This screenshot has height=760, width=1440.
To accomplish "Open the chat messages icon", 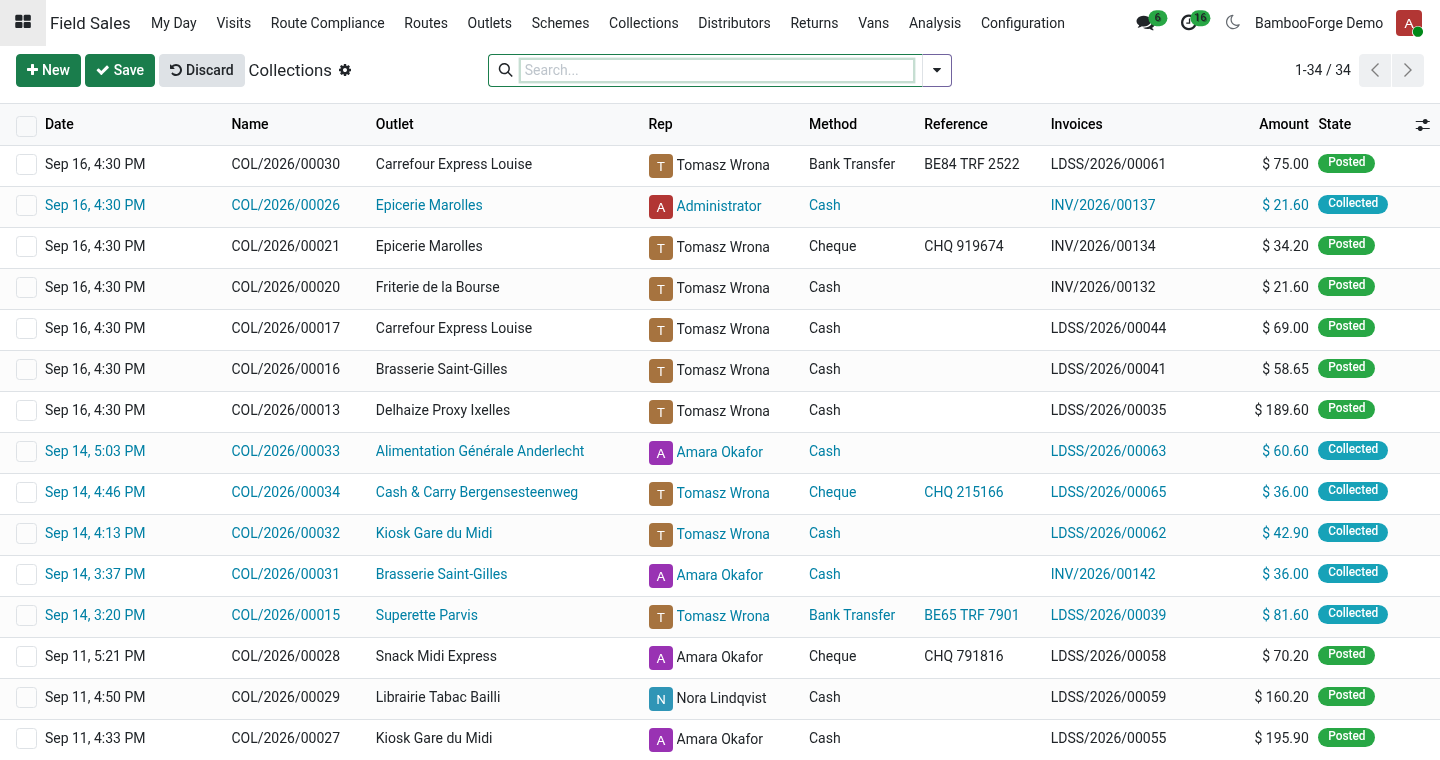I will pos(1146,23).
